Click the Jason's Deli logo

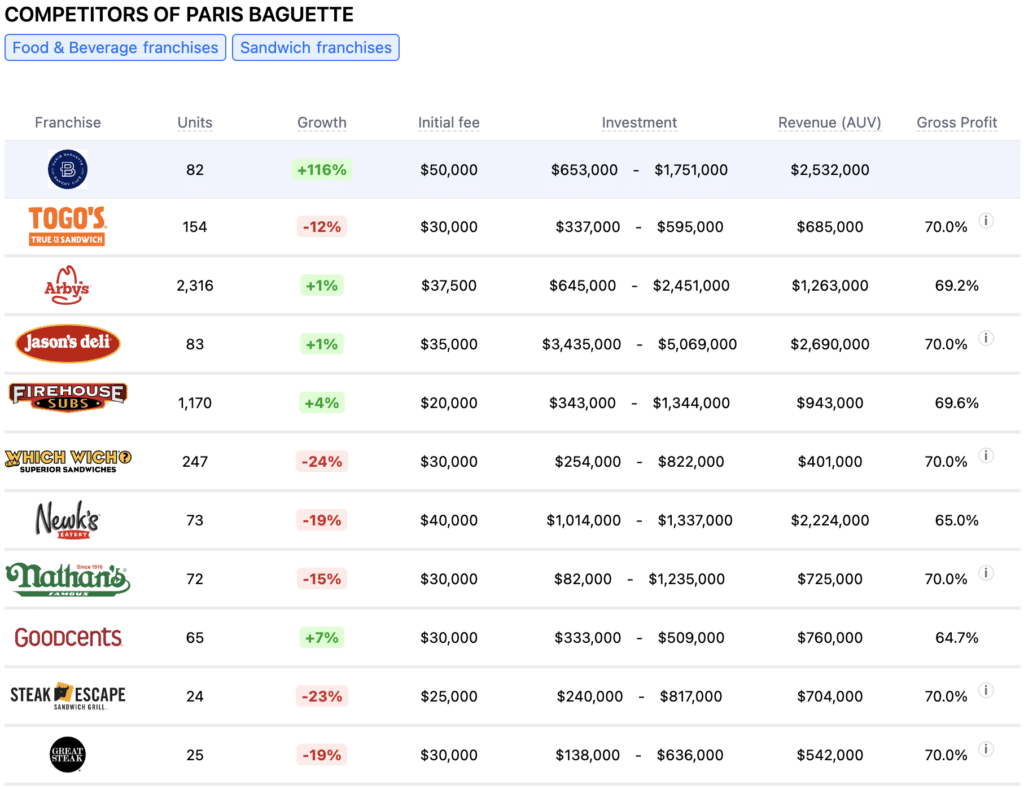pos(68,344)
